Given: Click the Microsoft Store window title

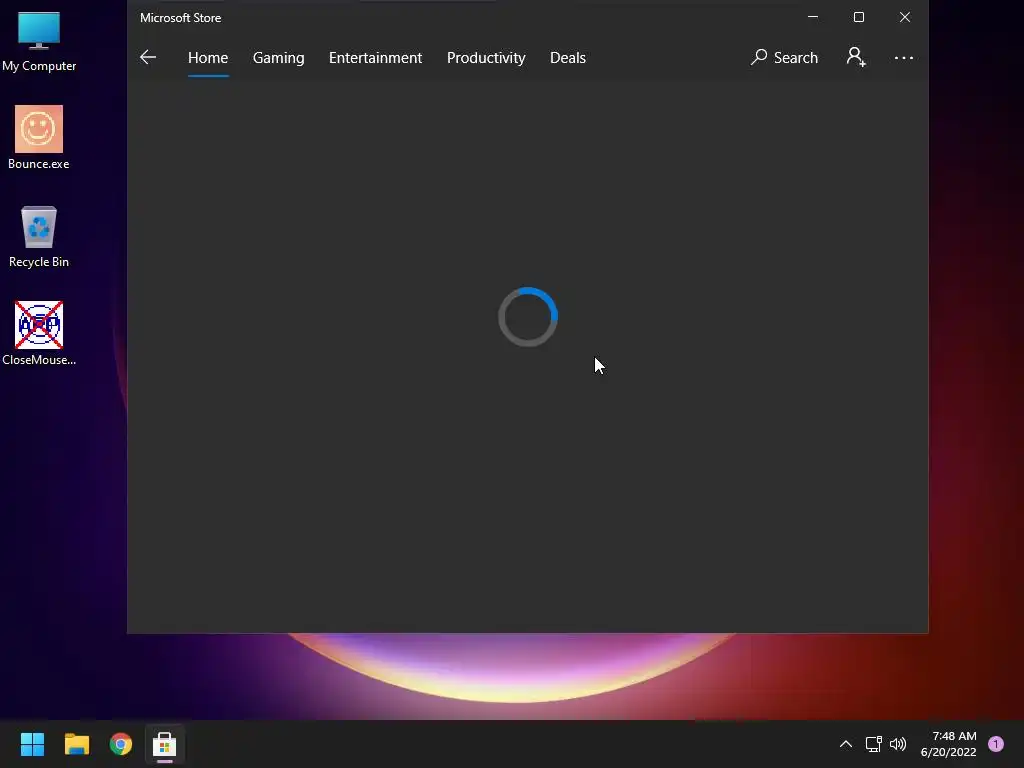Looking at the screenshot, I should pyautogui.click(x=181, y=18).
